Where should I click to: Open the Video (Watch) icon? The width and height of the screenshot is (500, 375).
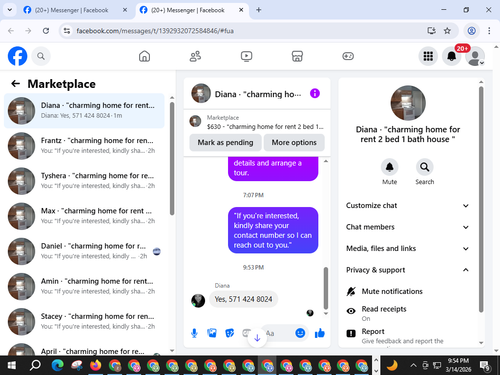pos(246,56)
